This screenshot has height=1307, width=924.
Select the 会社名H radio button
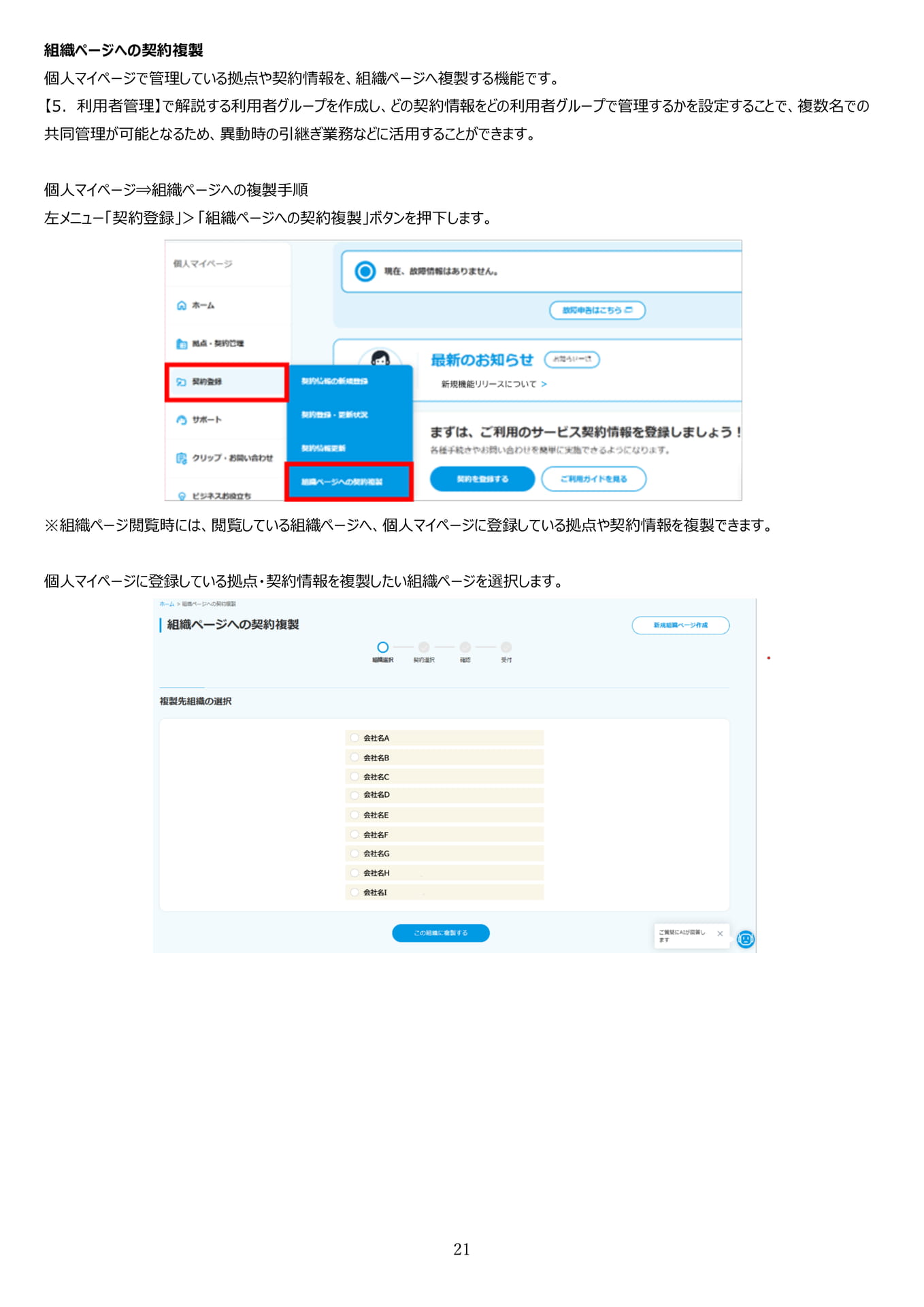tap(354, 873)
